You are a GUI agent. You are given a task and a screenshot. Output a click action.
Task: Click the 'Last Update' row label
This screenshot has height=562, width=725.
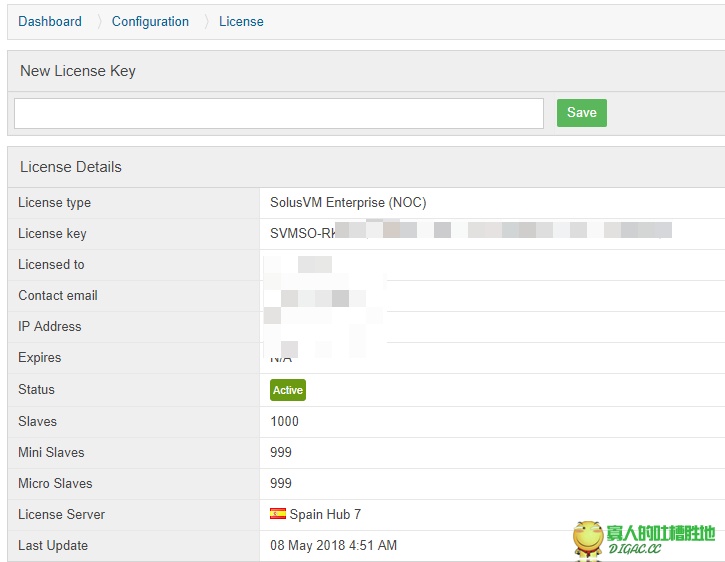coord(53,545)
